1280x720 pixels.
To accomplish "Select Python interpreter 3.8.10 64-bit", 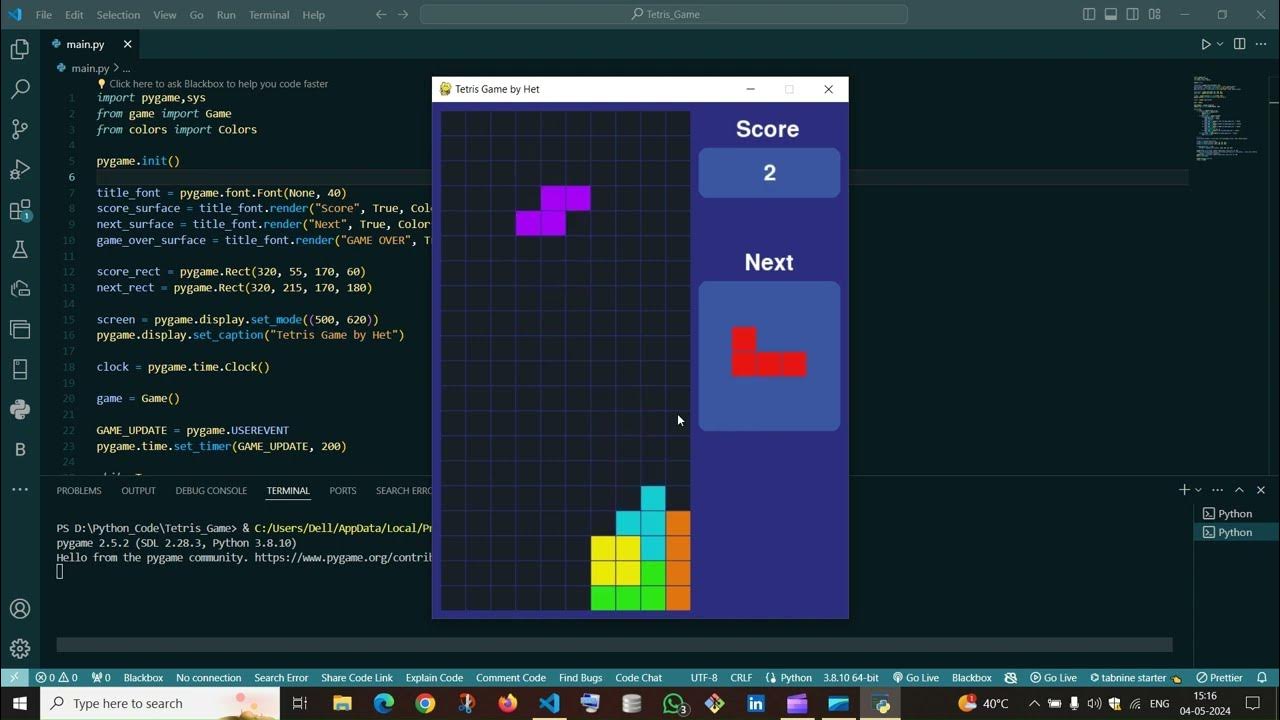I will [x=851, y=677].
